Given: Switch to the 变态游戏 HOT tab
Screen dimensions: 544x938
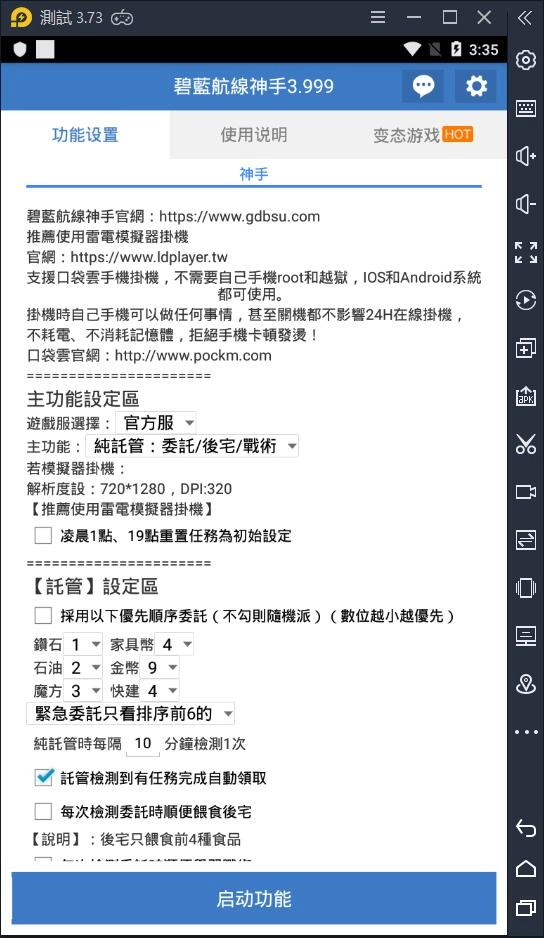Looking at the screenshot, I should pyautogui.click(x=423, y=135).
